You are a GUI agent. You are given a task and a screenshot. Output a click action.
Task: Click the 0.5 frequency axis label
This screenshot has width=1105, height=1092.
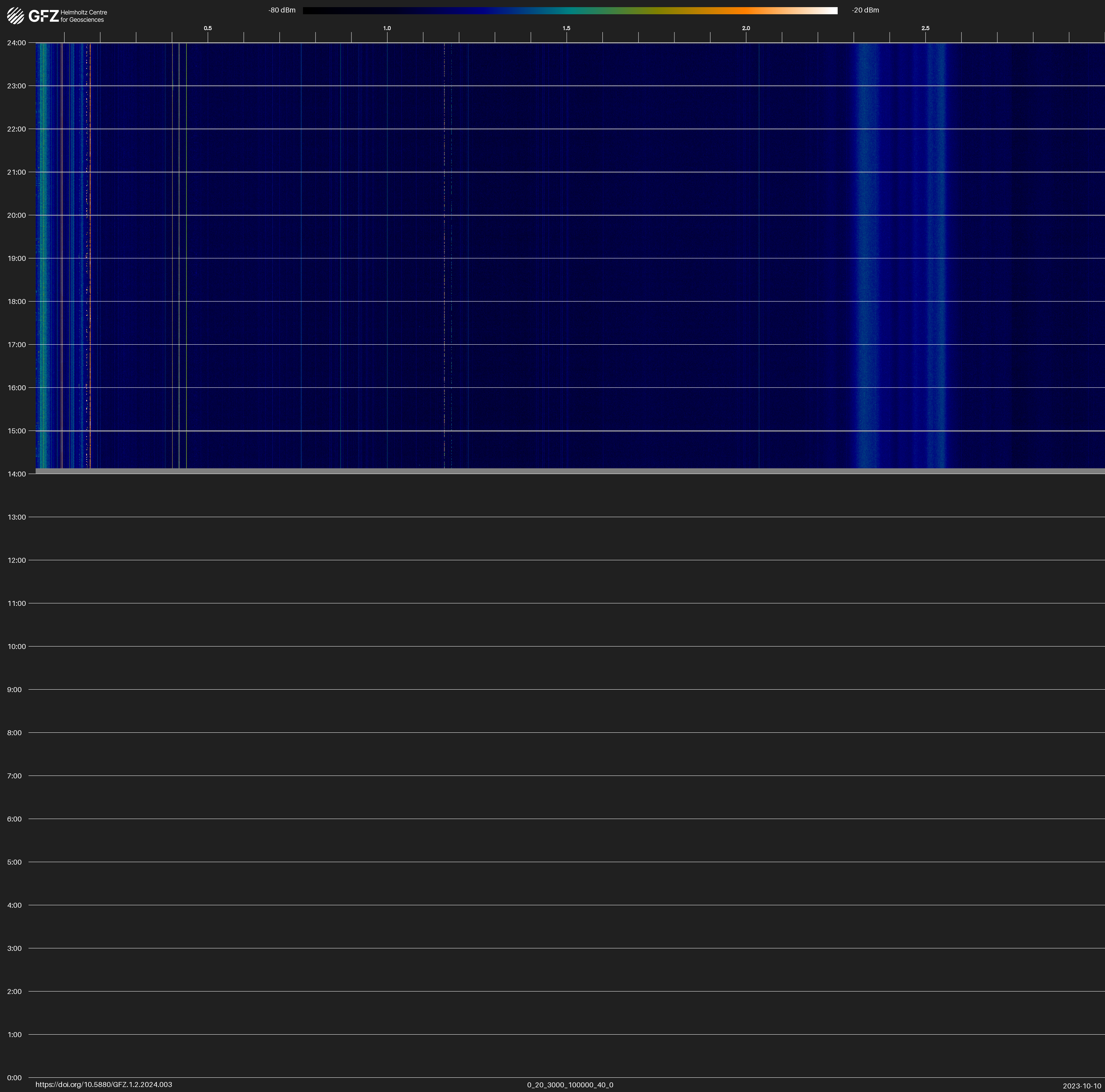click(207, 28)
